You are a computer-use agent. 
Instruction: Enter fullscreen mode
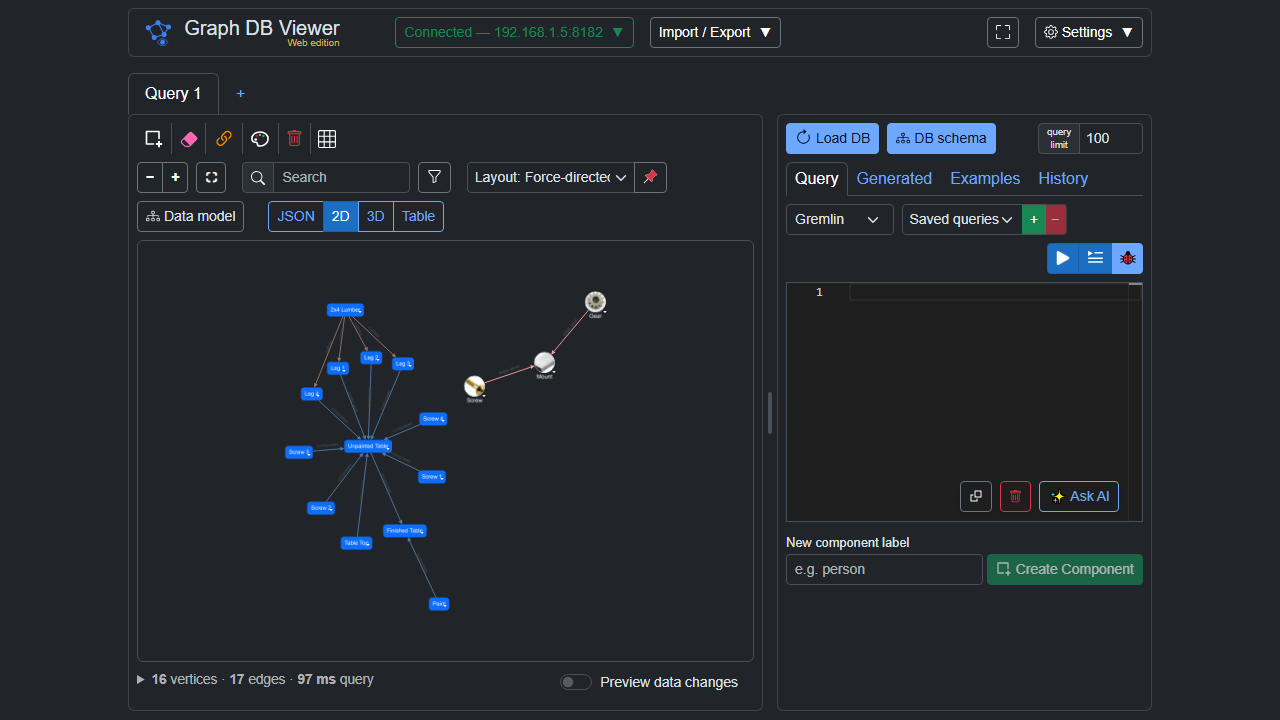pos(1003,32)
